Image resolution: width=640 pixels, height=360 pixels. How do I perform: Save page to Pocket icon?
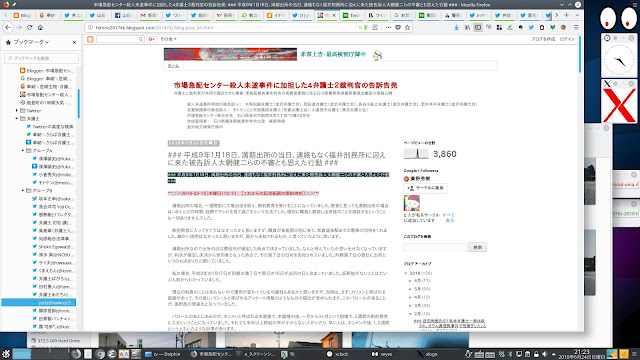point(398,27)
